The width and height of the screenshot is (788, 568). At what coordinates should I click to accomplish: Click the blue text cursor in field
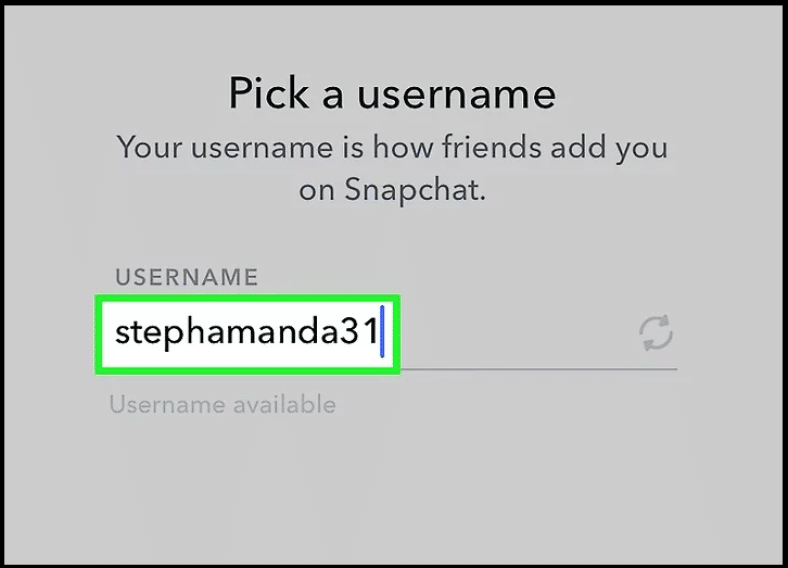pyautogui.click(x=382, y=332)
